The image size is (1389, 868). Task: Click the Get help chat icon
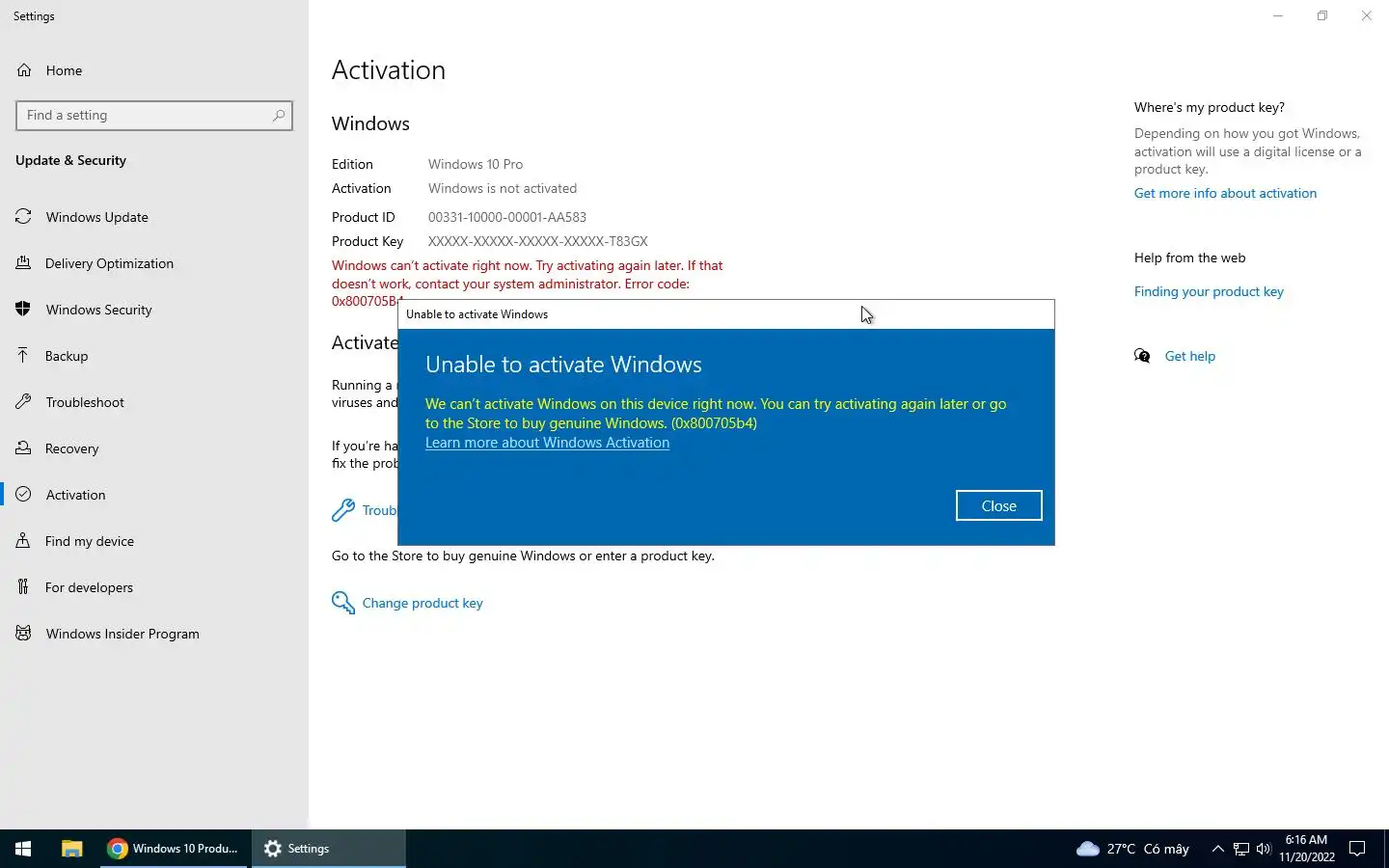(x=1143, y=356)
